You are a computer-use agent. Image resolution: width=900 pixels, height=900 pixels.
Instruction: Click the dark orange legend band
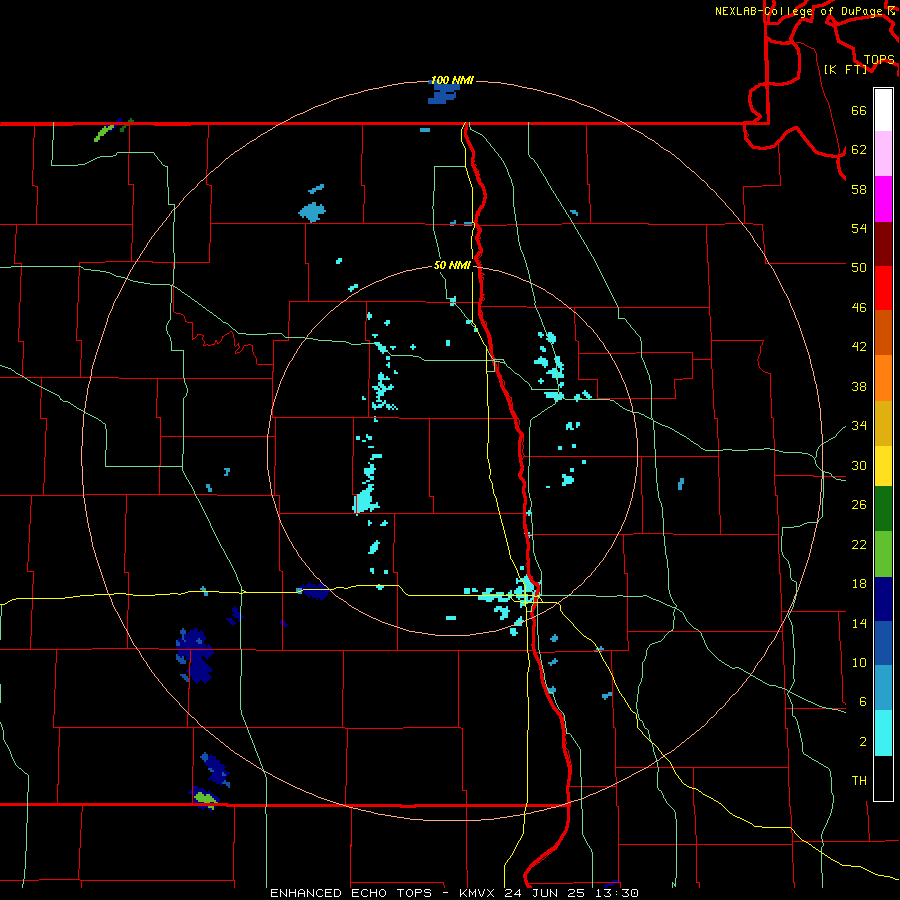(883, 333)
